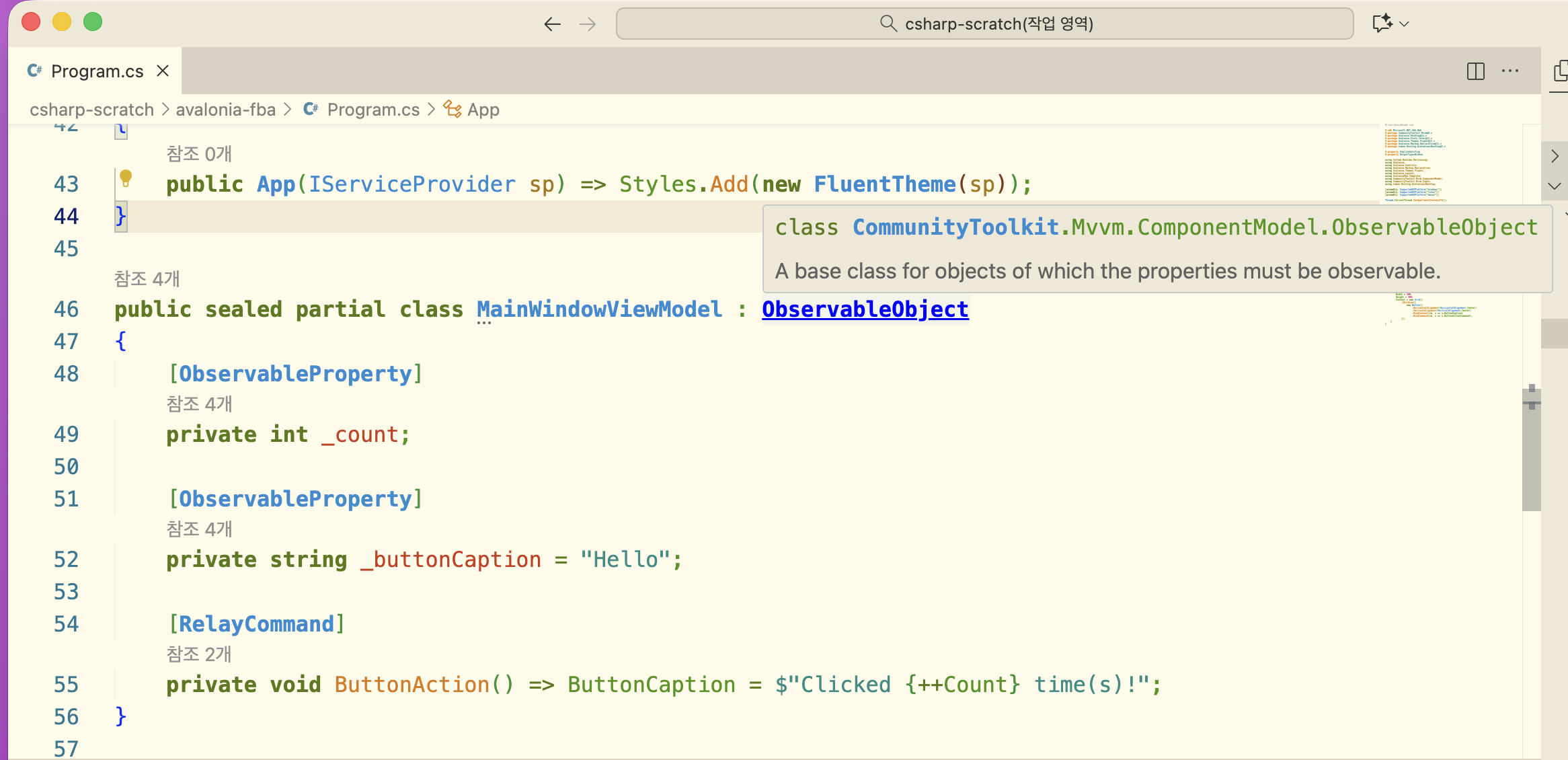The image size is (1568, 760).
Task: Open the App symbol breadcrumb dropdown
Action: coord(483,110)
